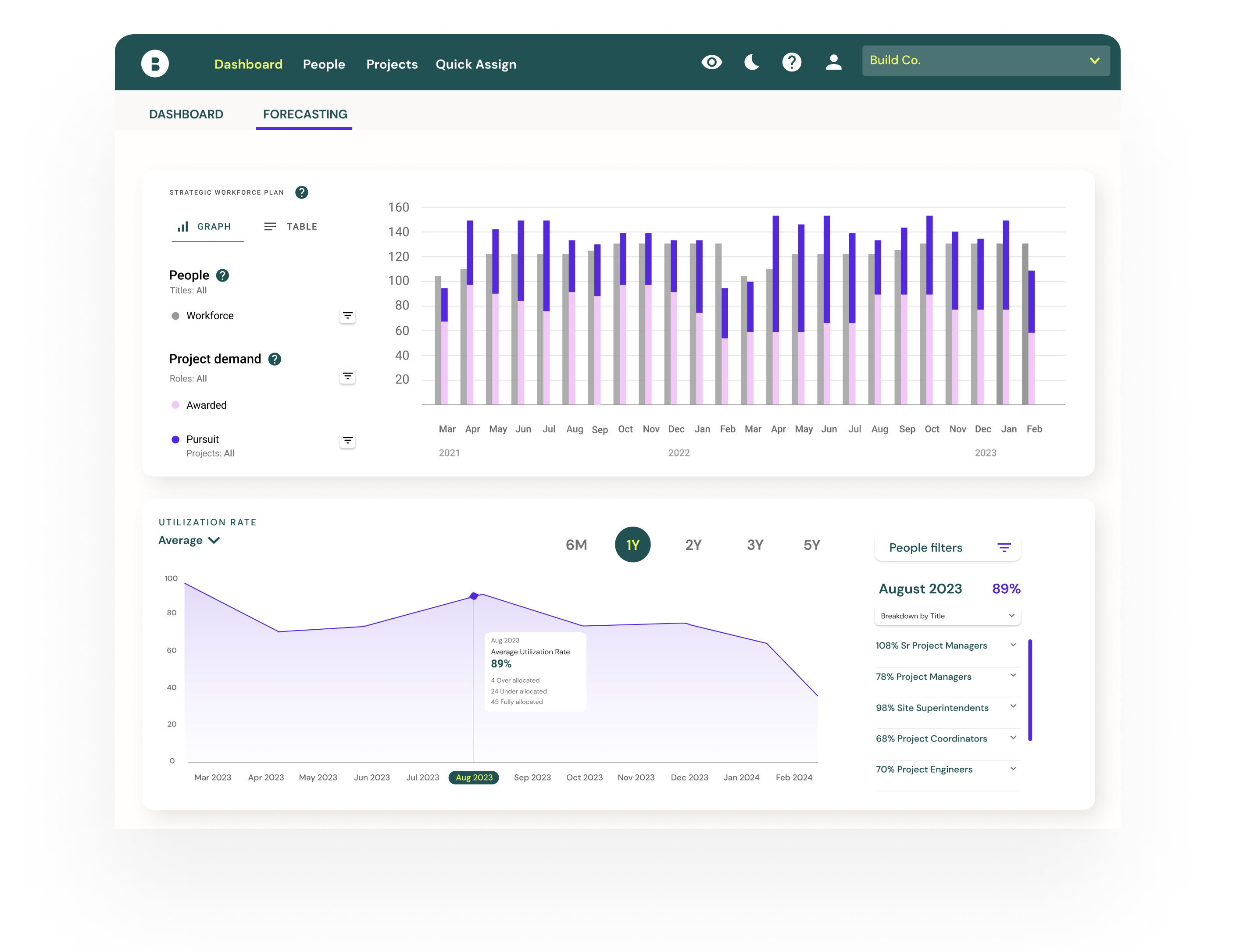1236x952 pixels.
Task: Click the filter icon in People filters
Action: click(1004, 548)
